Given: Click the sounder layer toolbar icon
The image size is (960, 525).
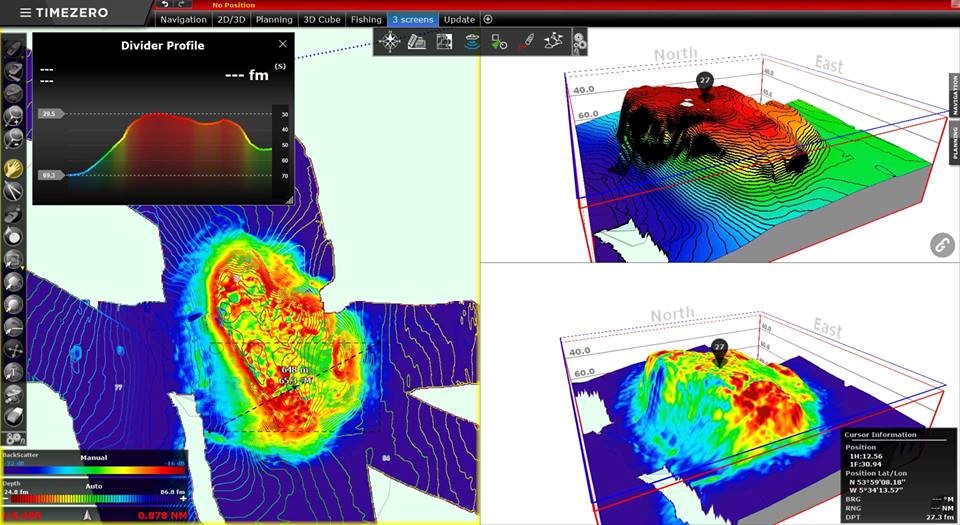Looking at the screenshot, I should pyautogui.click(x=472, y=42).
